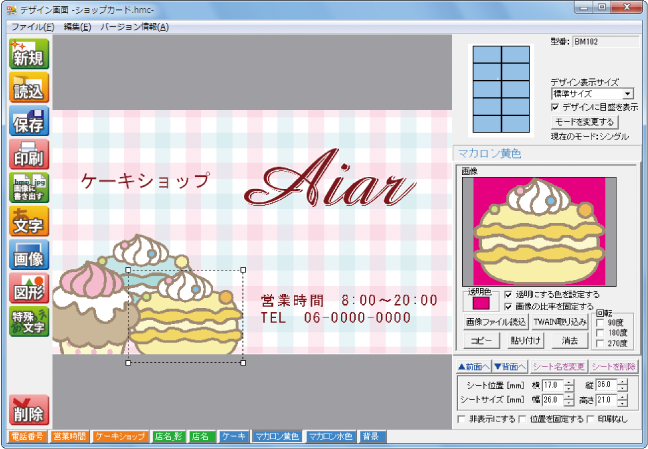The image size is (648, 449).
Task: Enable the 90度 rotation checkbox
Action: point(600,323)
